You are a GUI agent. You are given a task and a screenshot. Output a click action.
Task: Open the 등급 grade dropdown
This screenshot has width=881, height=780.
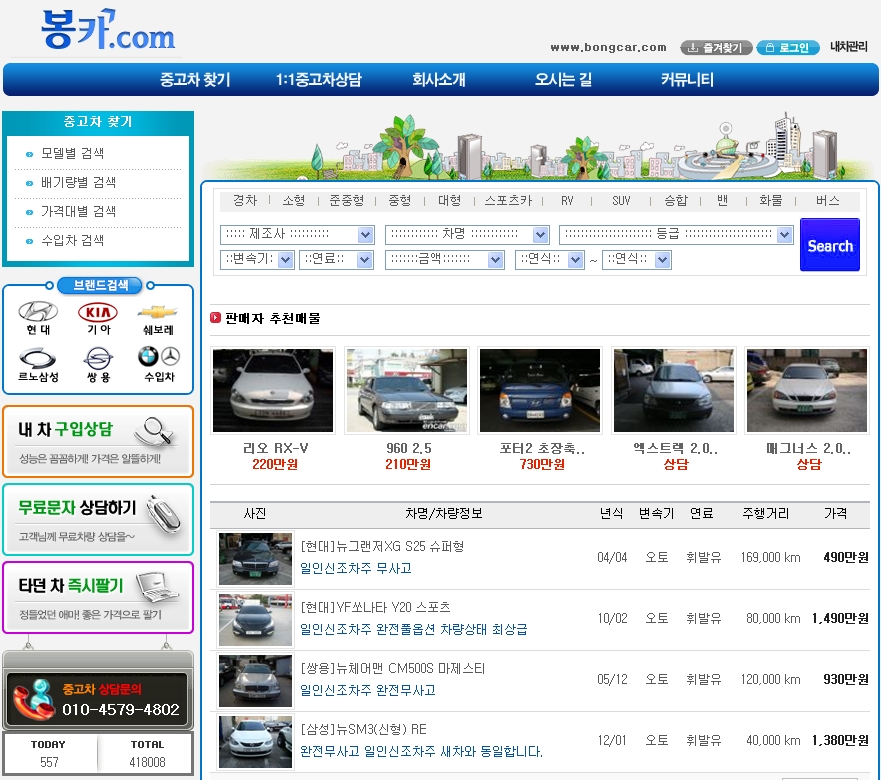pyautogui.click(x=676, y=234)
